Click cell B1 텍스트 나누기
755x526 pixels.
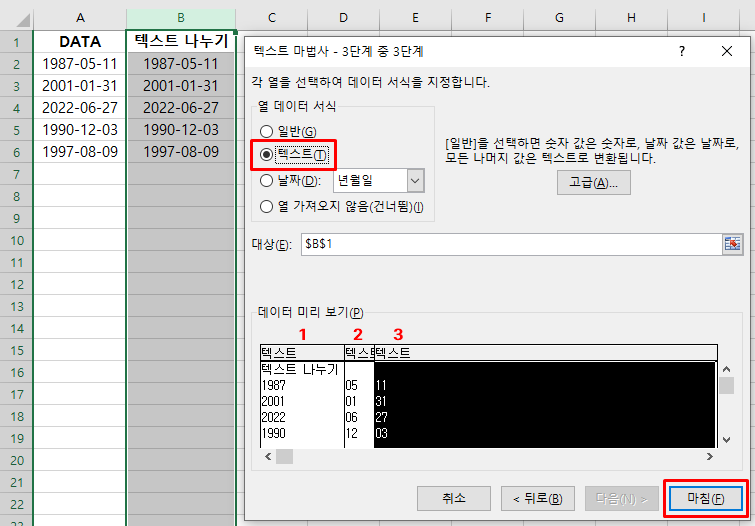pos(181,41)
